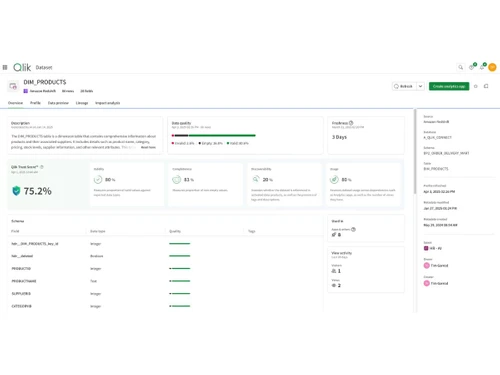Favorite the dataset with the star icon
Viewport: 500px width, 375px height.
[x=476, y=86]
